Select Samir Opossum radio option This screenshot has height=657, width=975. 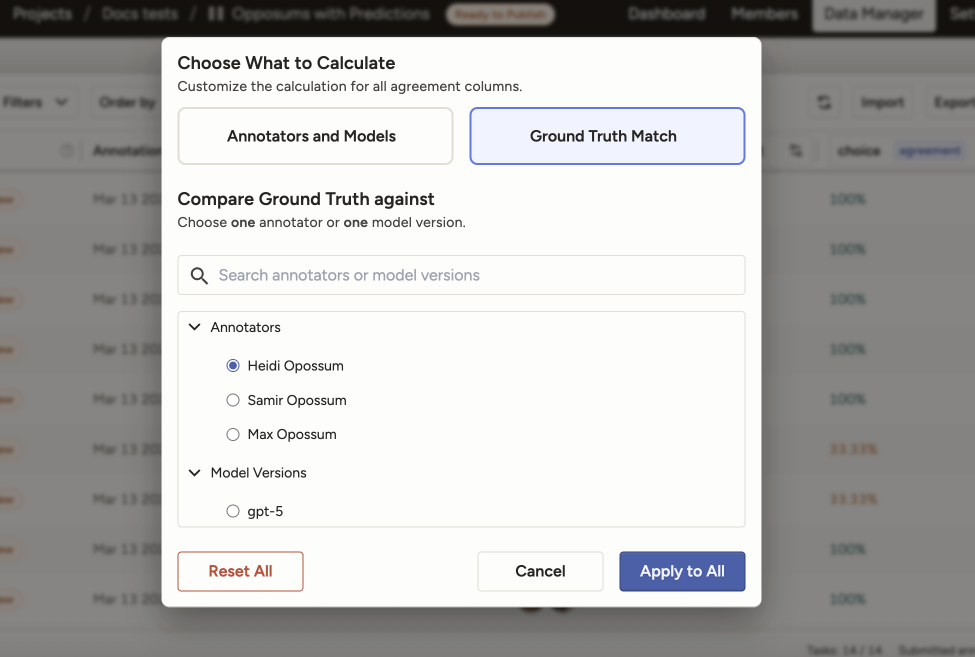coord(233,400)
